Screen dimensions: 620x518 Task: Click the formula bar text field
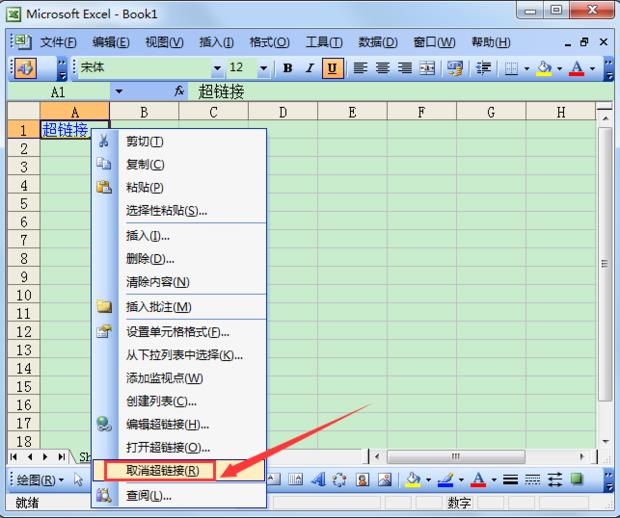click(x=399, y=92)
